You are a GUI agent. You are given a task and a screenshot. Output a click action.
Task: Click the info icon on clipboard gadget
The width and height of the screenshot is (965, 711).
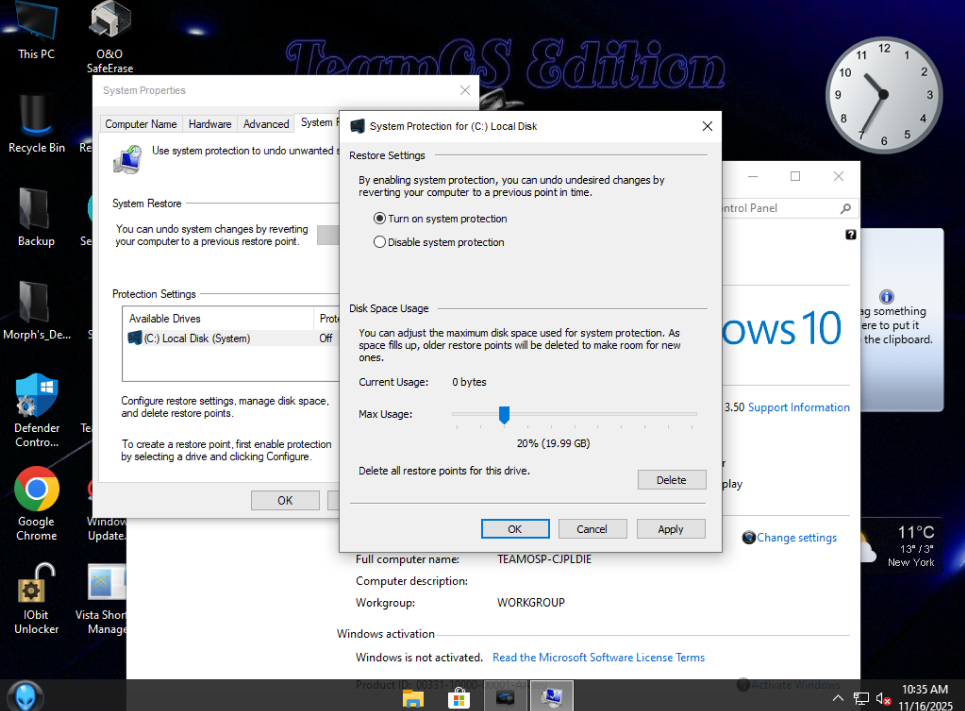pos(886,297)
